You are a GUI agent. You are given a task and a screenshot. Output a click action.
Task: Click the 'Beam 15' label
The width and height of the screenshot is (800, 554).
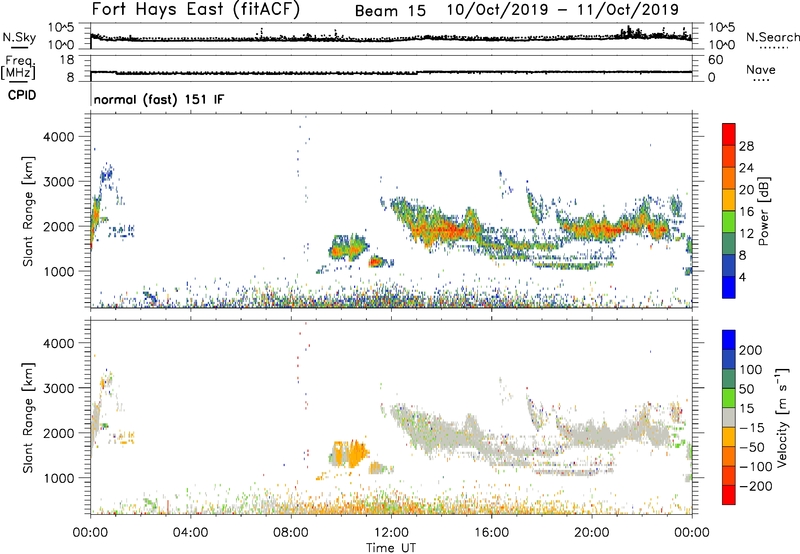390,11
